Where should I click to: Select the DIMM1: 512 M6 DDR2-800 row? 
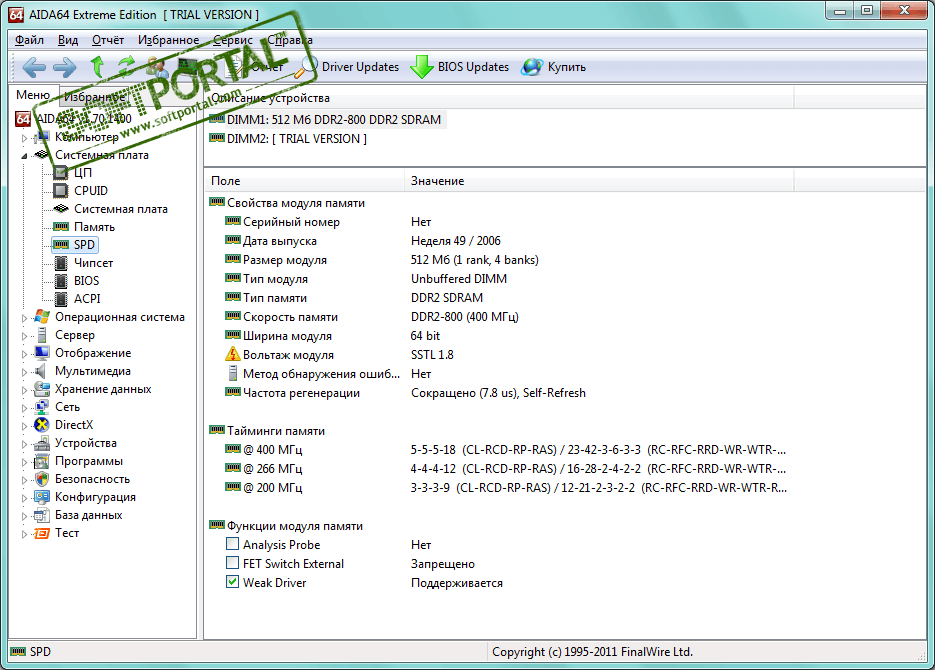pyautogui.click(x=326, y=119)
